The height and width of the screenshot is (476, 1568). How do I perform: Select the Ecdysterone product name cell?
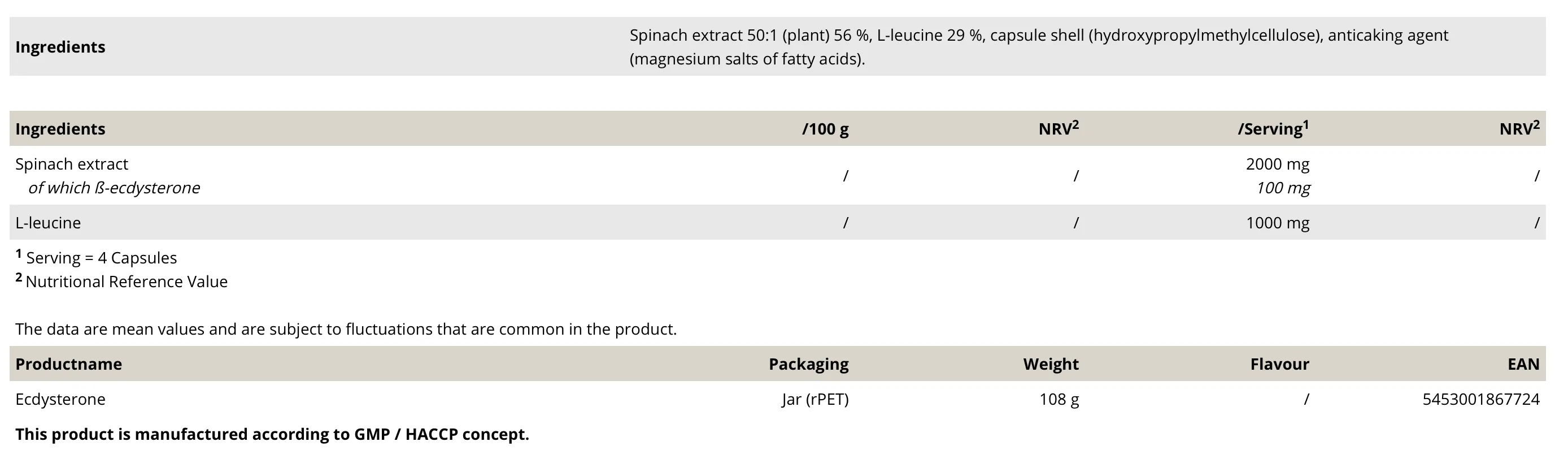[60, 399]
